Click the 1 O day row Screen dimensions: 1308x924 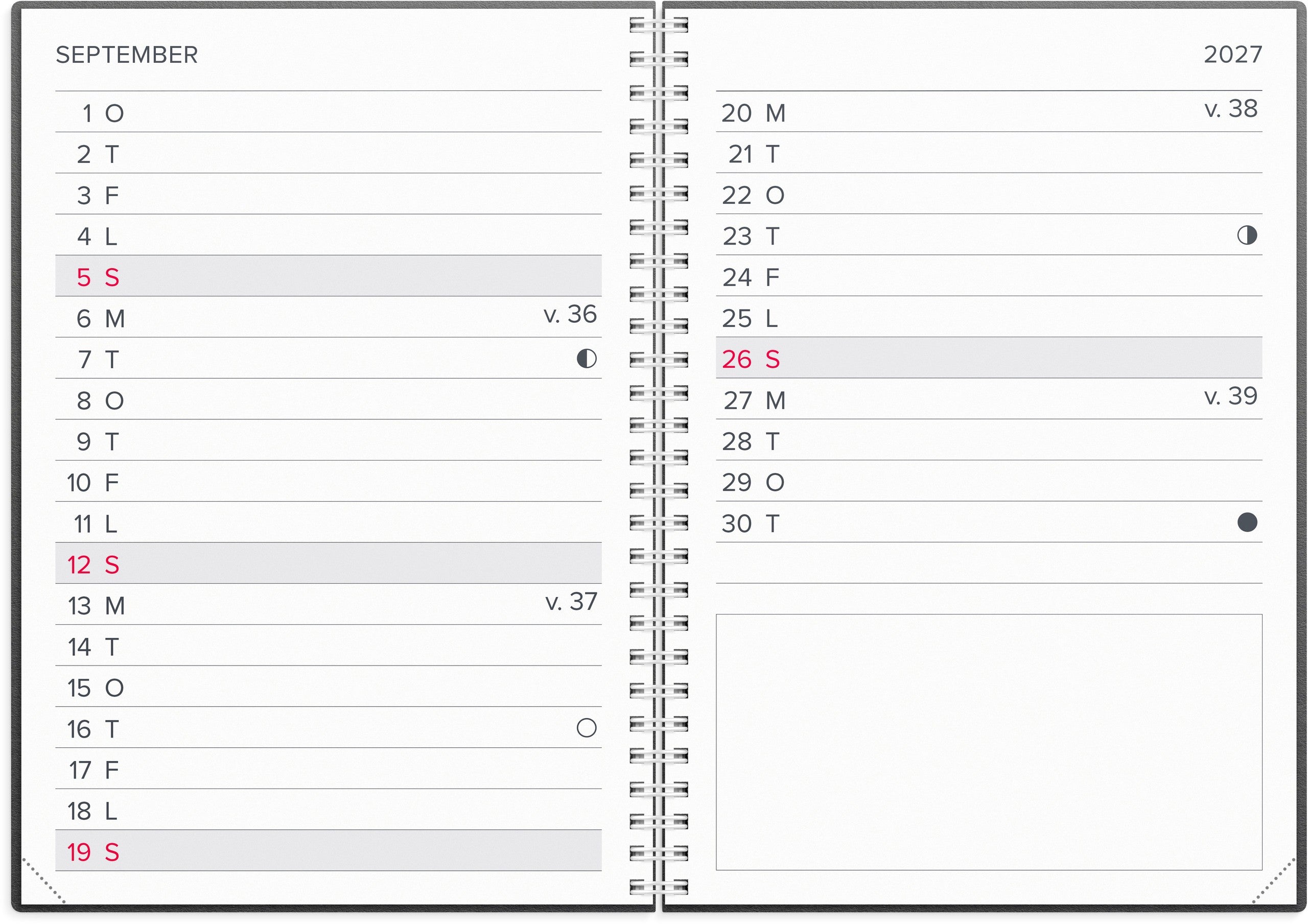(x=328, y=112)
